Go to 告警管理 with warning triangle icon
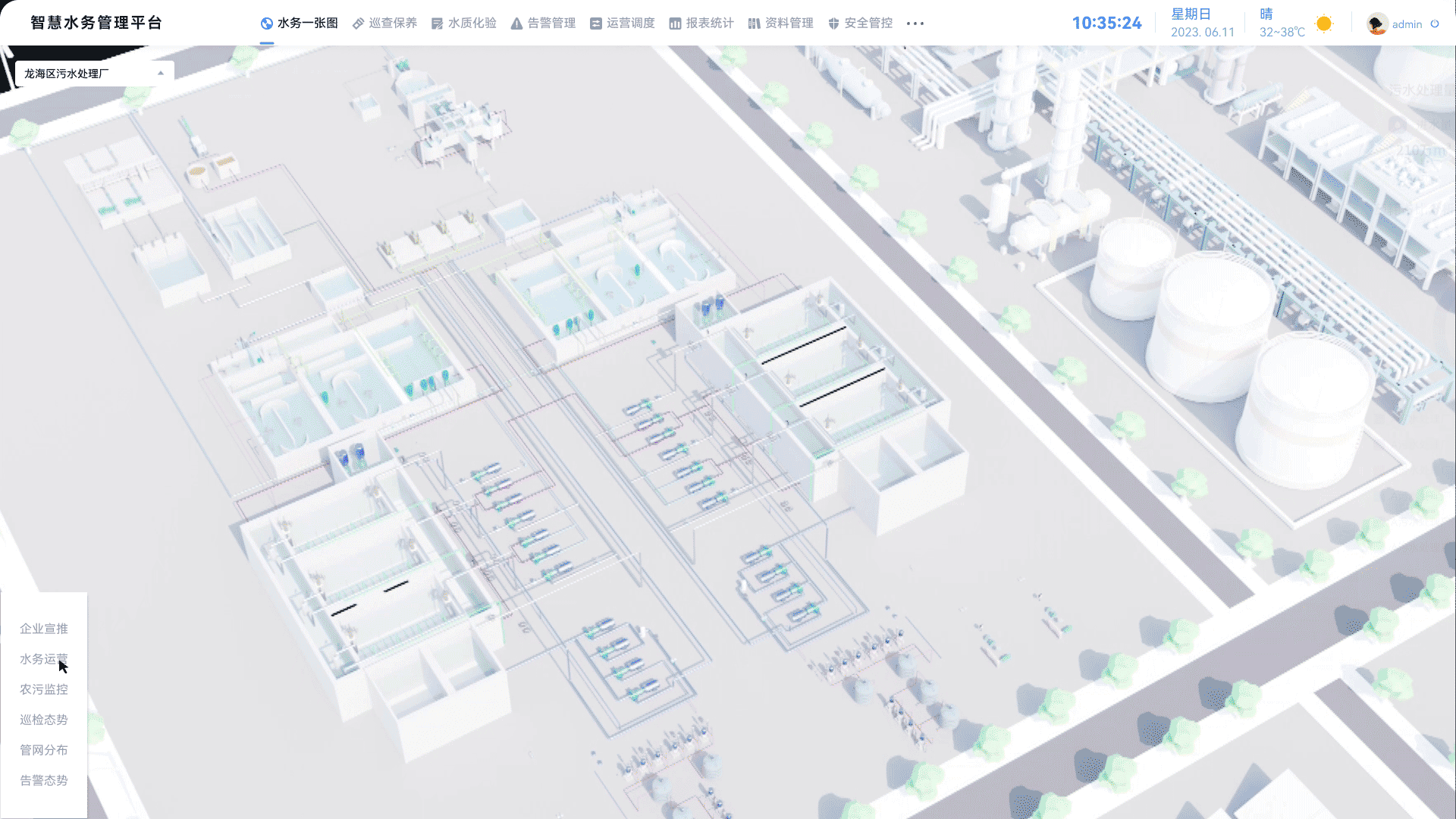 543,24
